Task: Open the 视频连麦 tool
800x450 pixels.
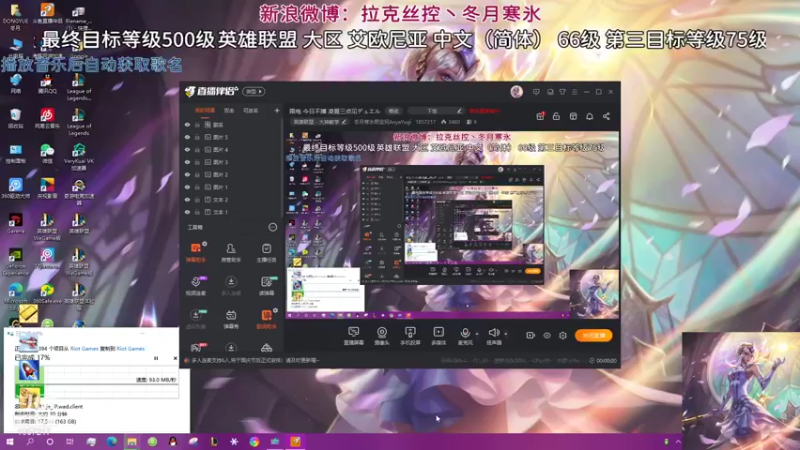Action: [195, 286]
